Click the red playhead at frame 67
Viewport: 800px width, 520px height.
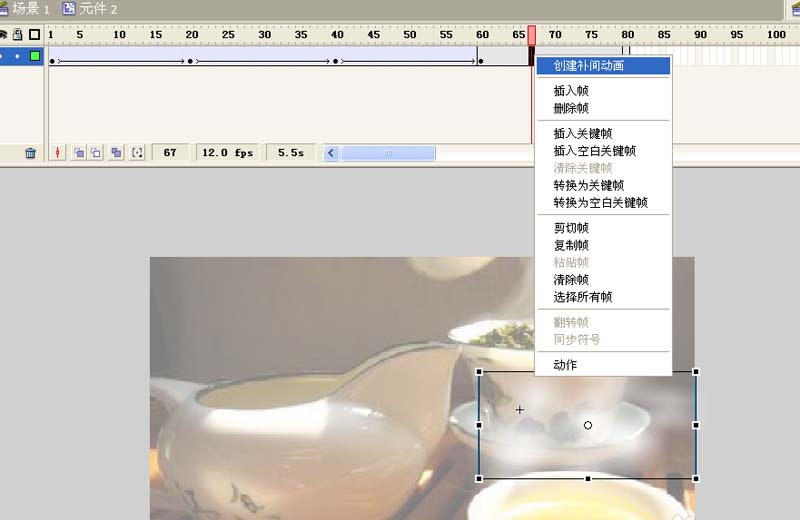pyautogui.click(x=532, y=36)
